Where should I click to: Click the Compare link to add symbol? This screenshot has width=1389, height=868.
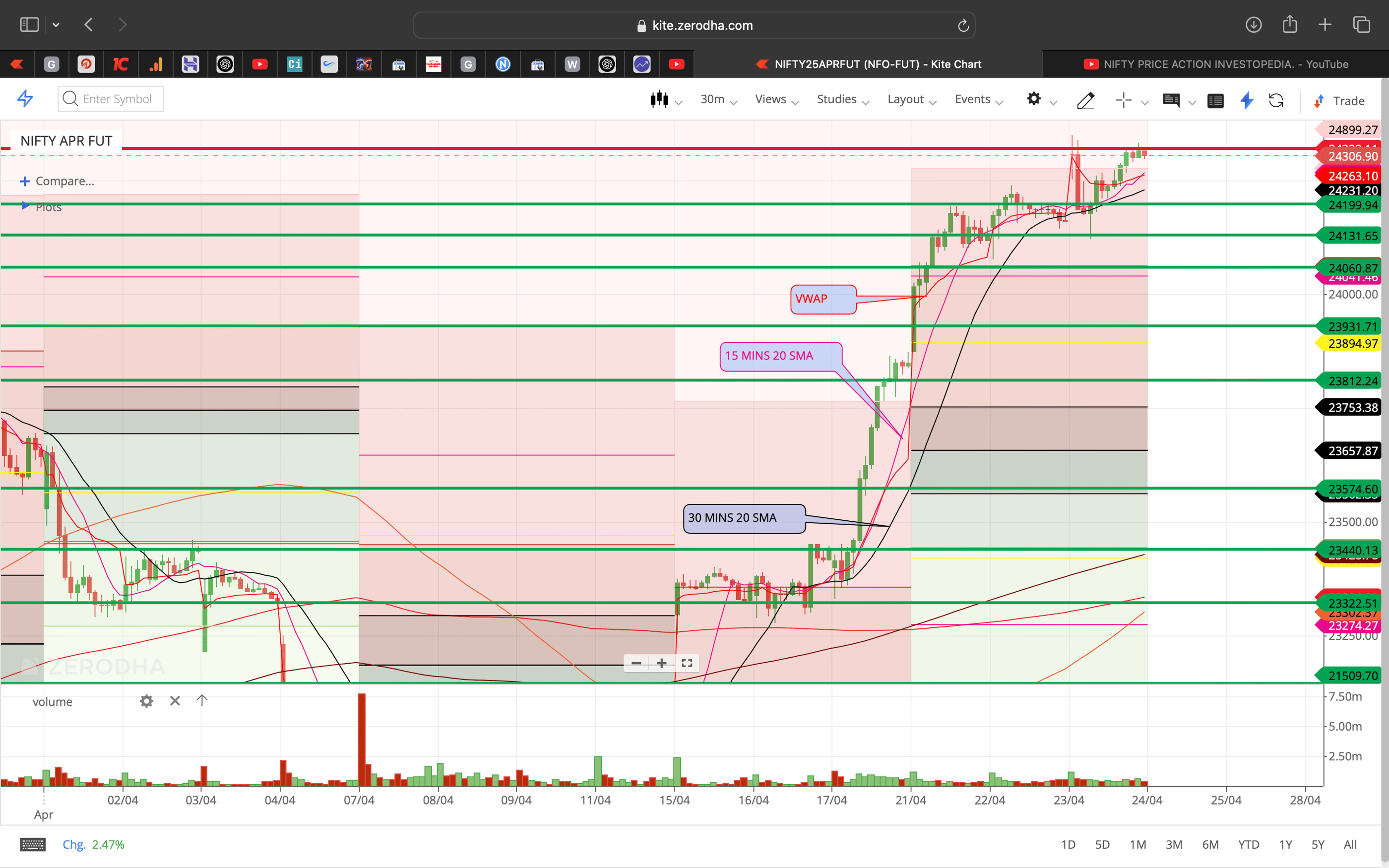(x=64, y=180)
